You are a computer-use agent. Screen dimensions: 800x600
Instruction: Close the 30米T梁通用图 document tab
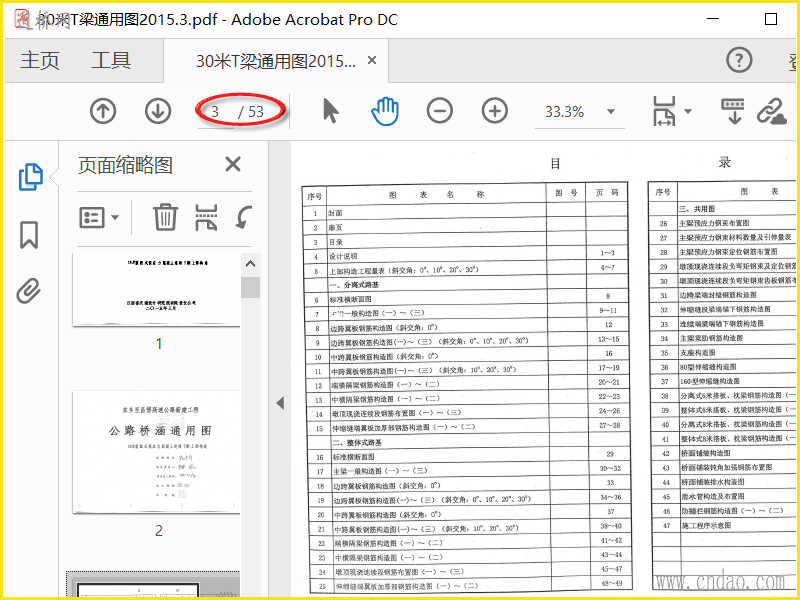point(372,61)
